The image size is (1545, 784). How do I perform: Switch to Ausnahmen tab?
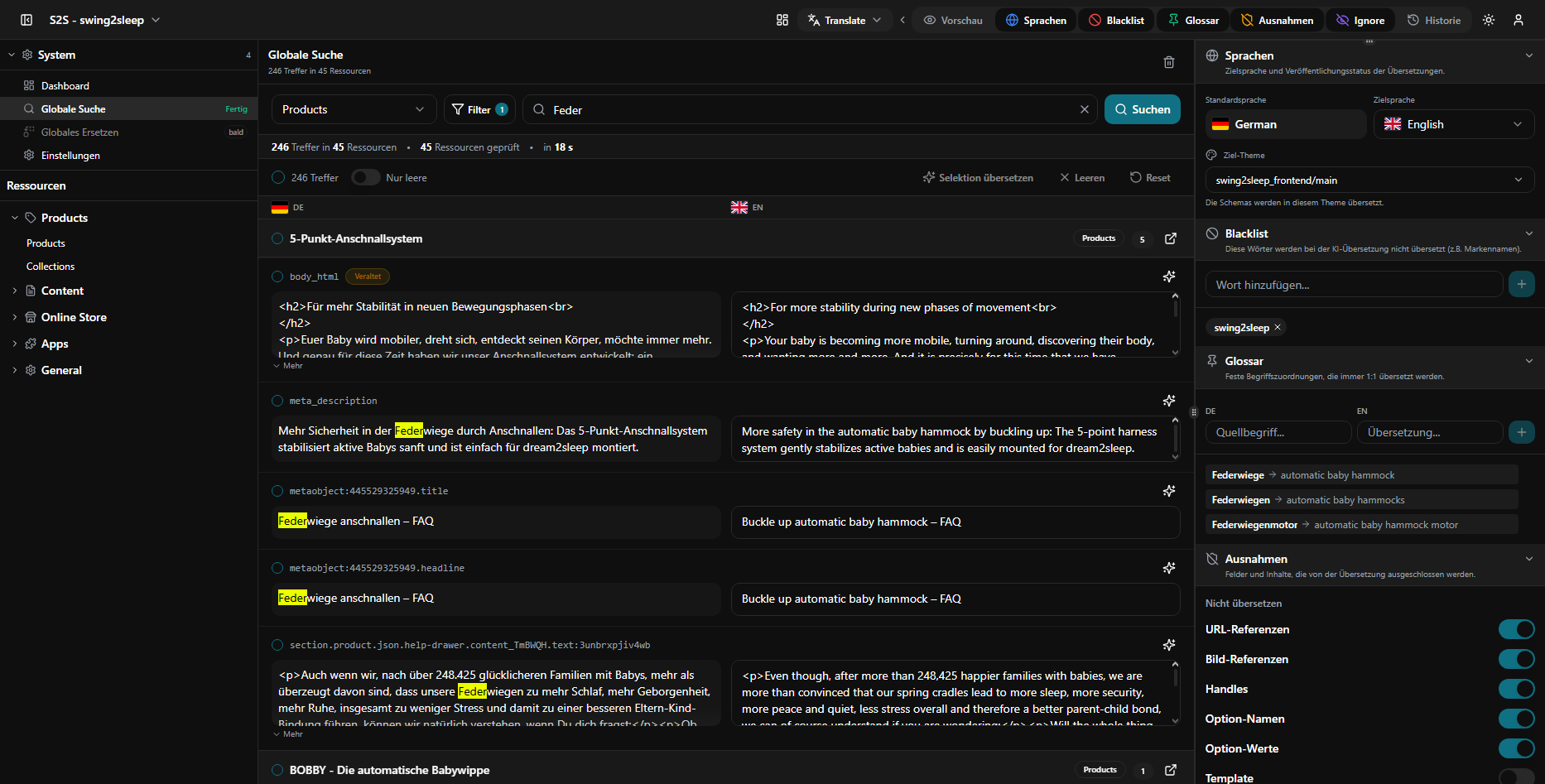[1277, 20]
